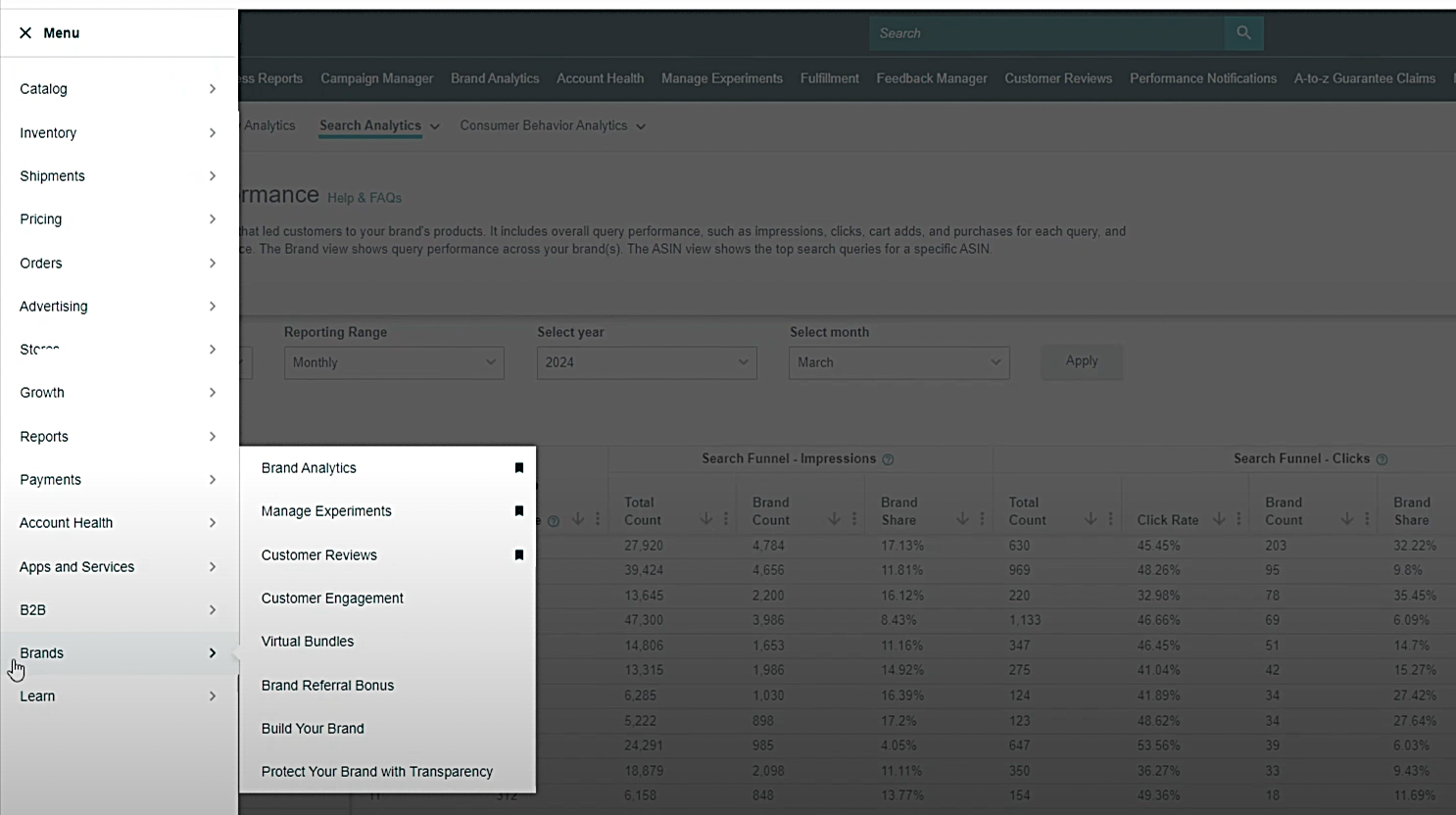The image size is (1456, 815).
Task: Sort Clicks Total Count column arrow
Action: coord(1091,519)
